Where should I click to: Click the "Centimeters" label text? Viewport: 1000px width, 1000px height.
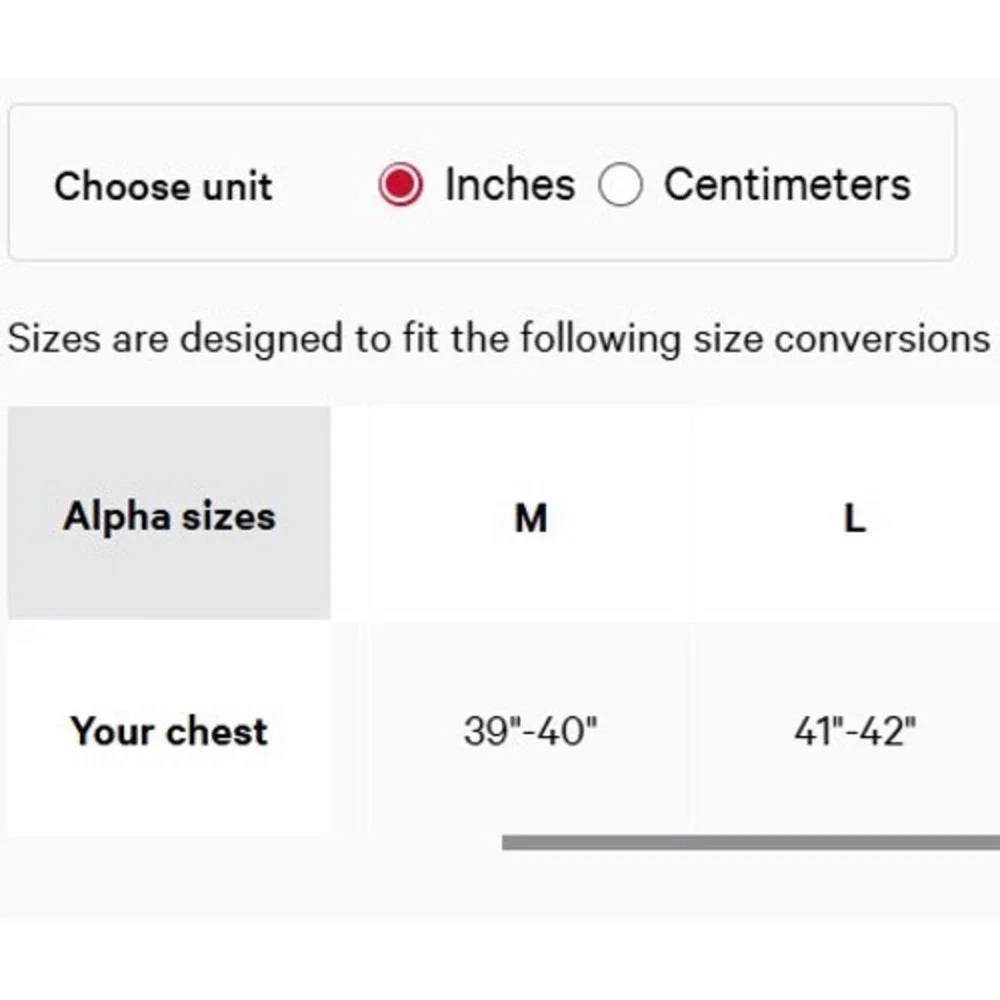[x=787, y=185]
